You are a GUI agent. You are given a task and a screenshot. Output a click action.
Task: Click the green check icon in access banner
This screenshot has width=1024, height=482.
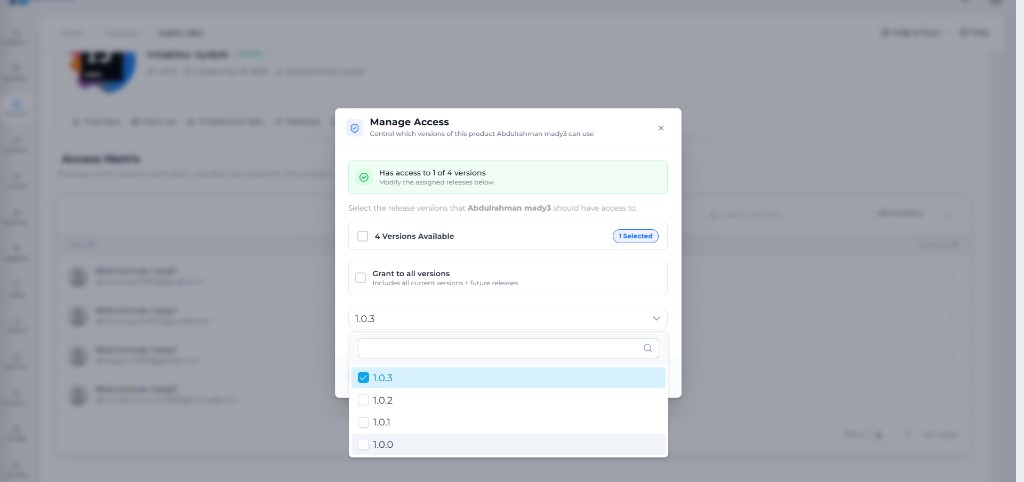[364, 177]
